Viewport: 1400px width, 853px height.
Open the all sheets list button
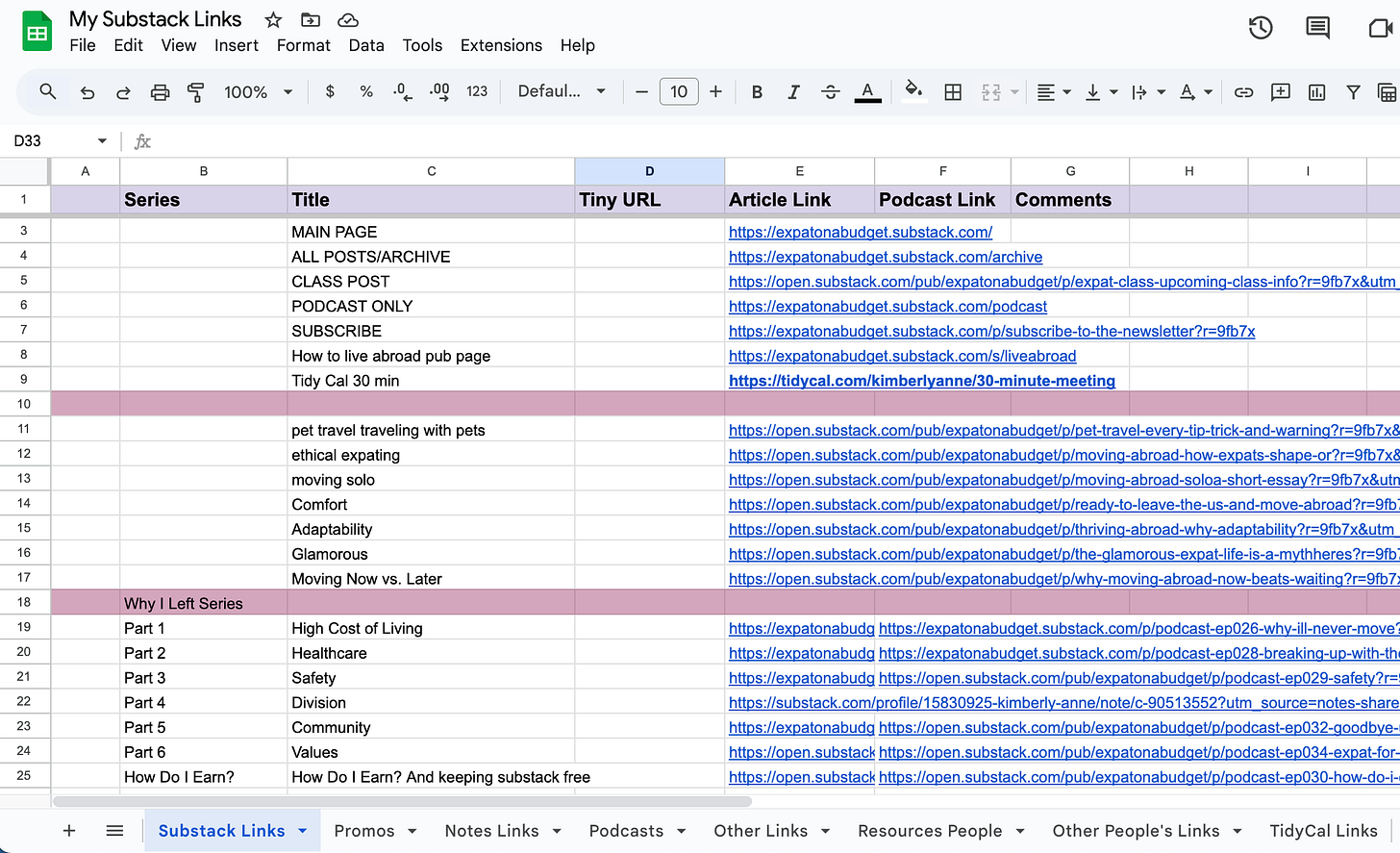click(114, 831)
